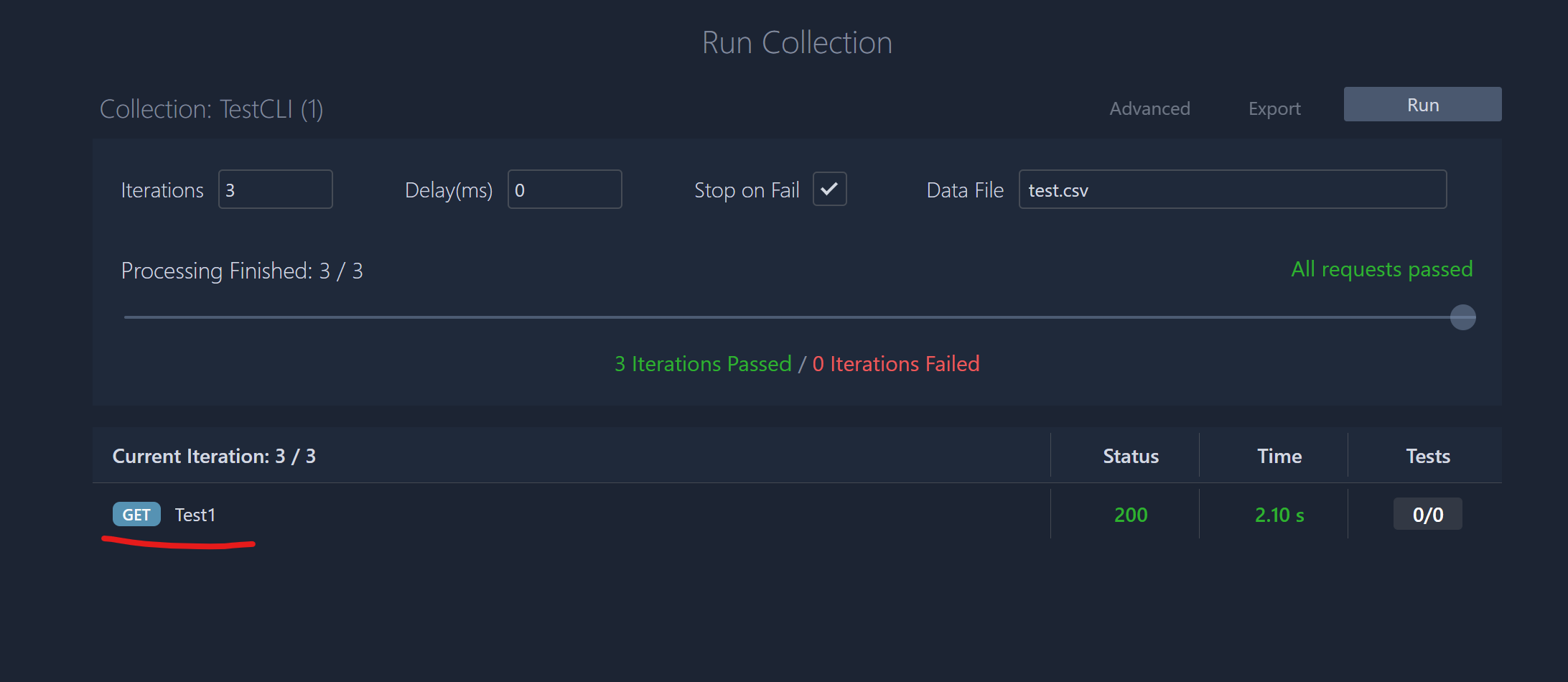Screen dimensions: 1568x682
Task: Click the 2.10 s time value
Action: coord(1279,514)
